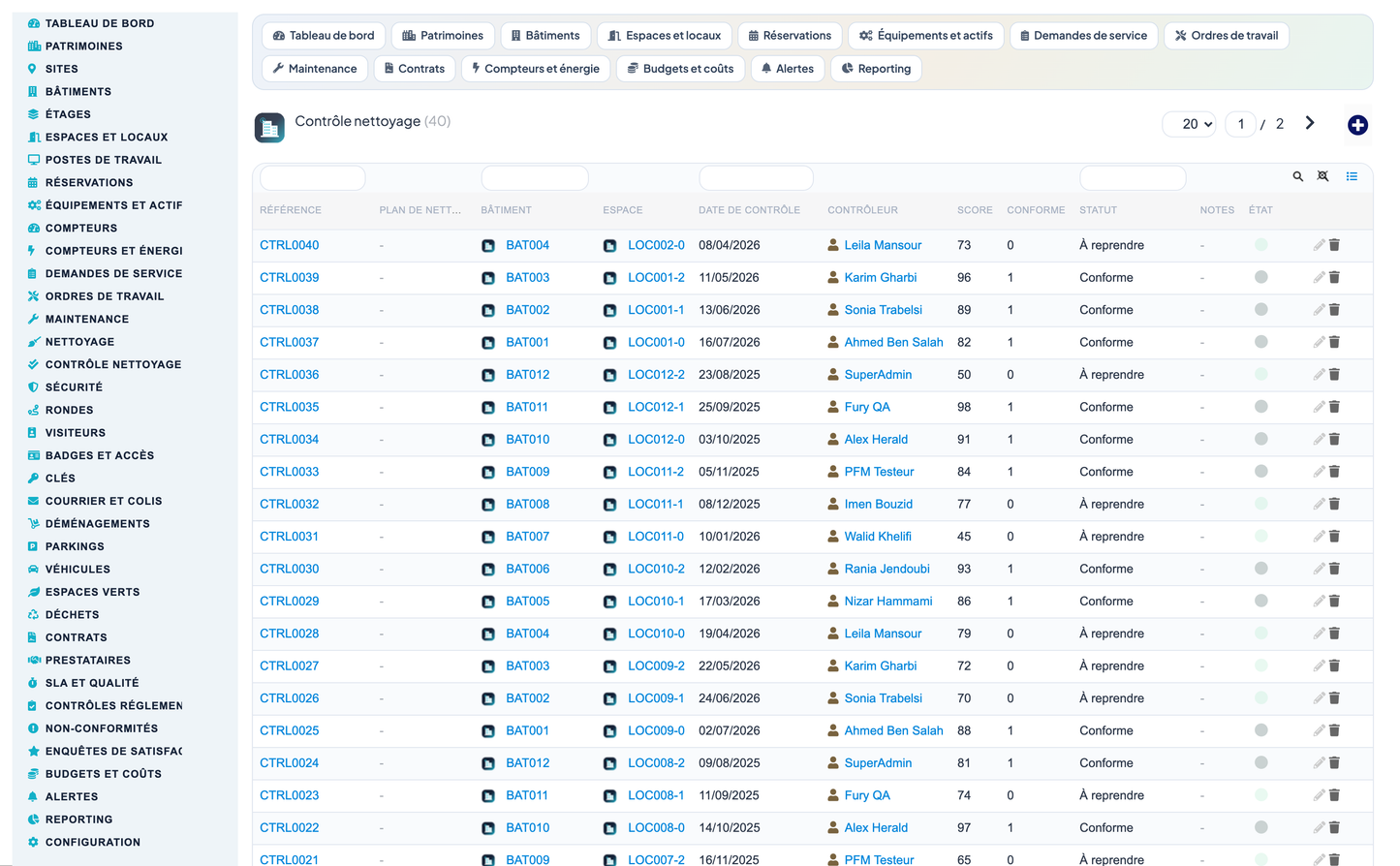This screenshot has height=866, width=1400.
Task: Open the Alertes tab in top navigation
Action: (x=787, y=69)
